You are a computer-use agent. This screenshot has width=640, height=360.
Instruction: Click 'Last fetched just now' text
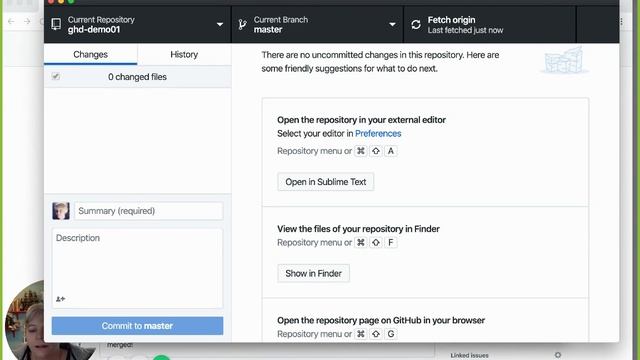click(x=465, y=30)
